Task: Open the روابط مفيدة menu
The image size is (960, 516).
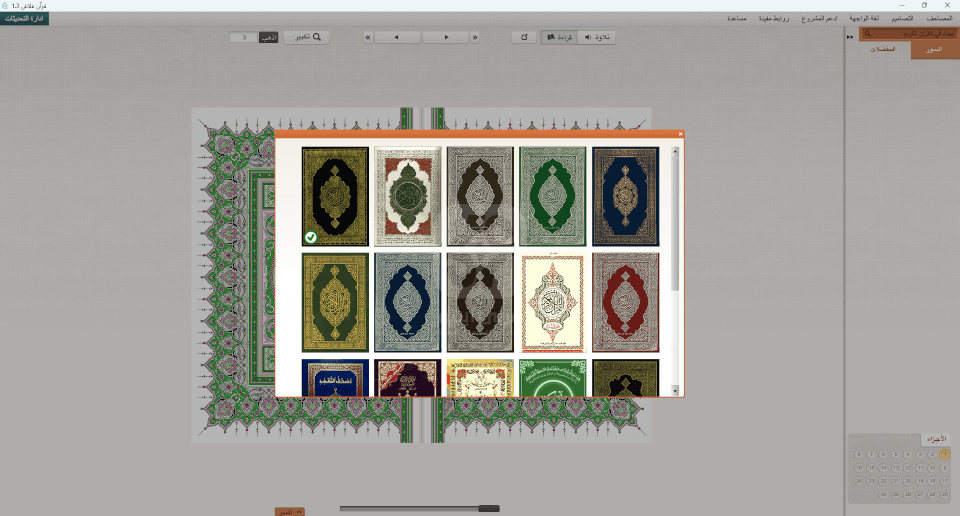Action: (774, 18)
